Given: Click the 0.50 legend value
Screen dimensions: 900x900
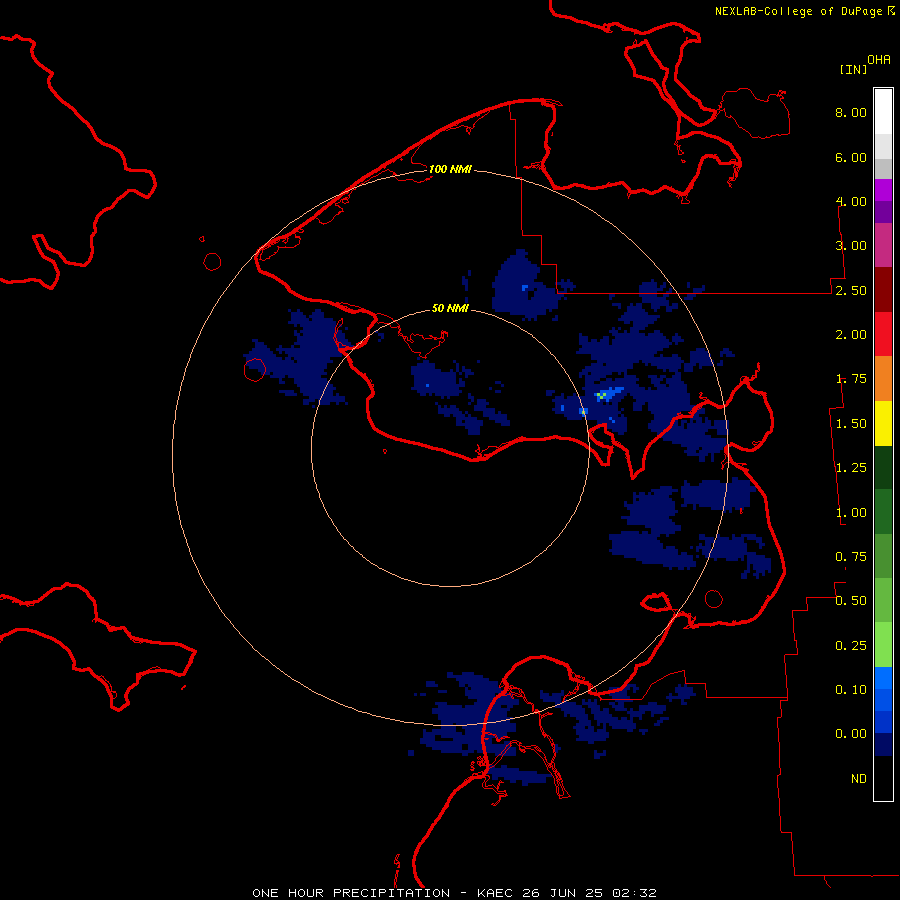Looking at the screenshot, I should click(x=851, y=601).
